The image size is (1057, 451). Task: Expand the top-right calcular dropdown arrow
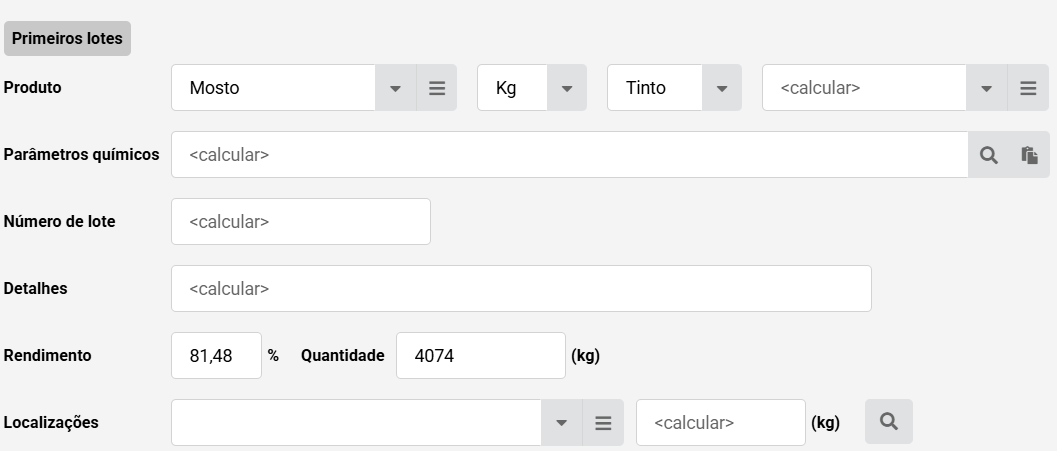(987, 88)
